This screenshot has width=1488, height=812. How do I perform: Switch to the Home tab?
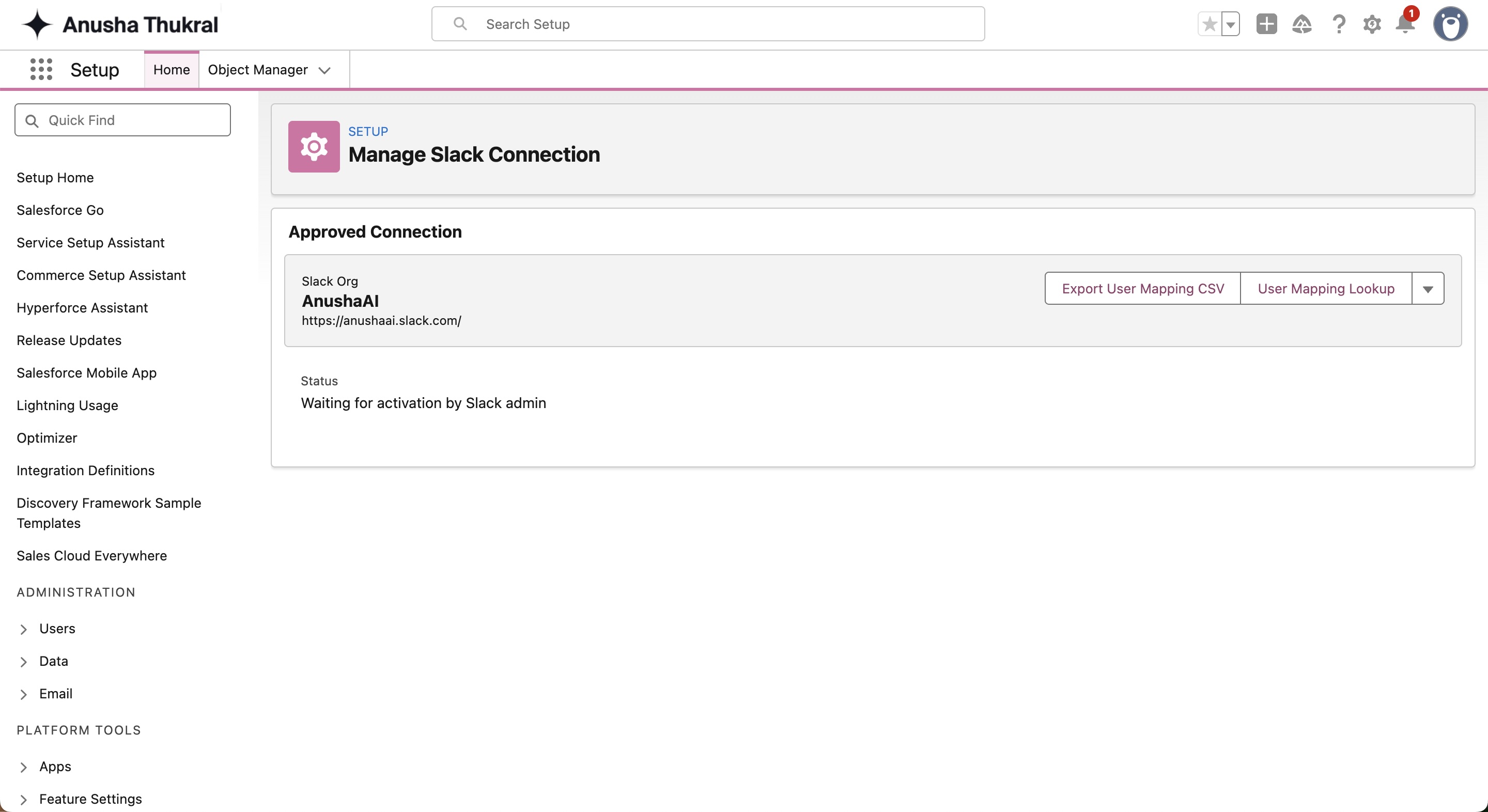point(172,70)
